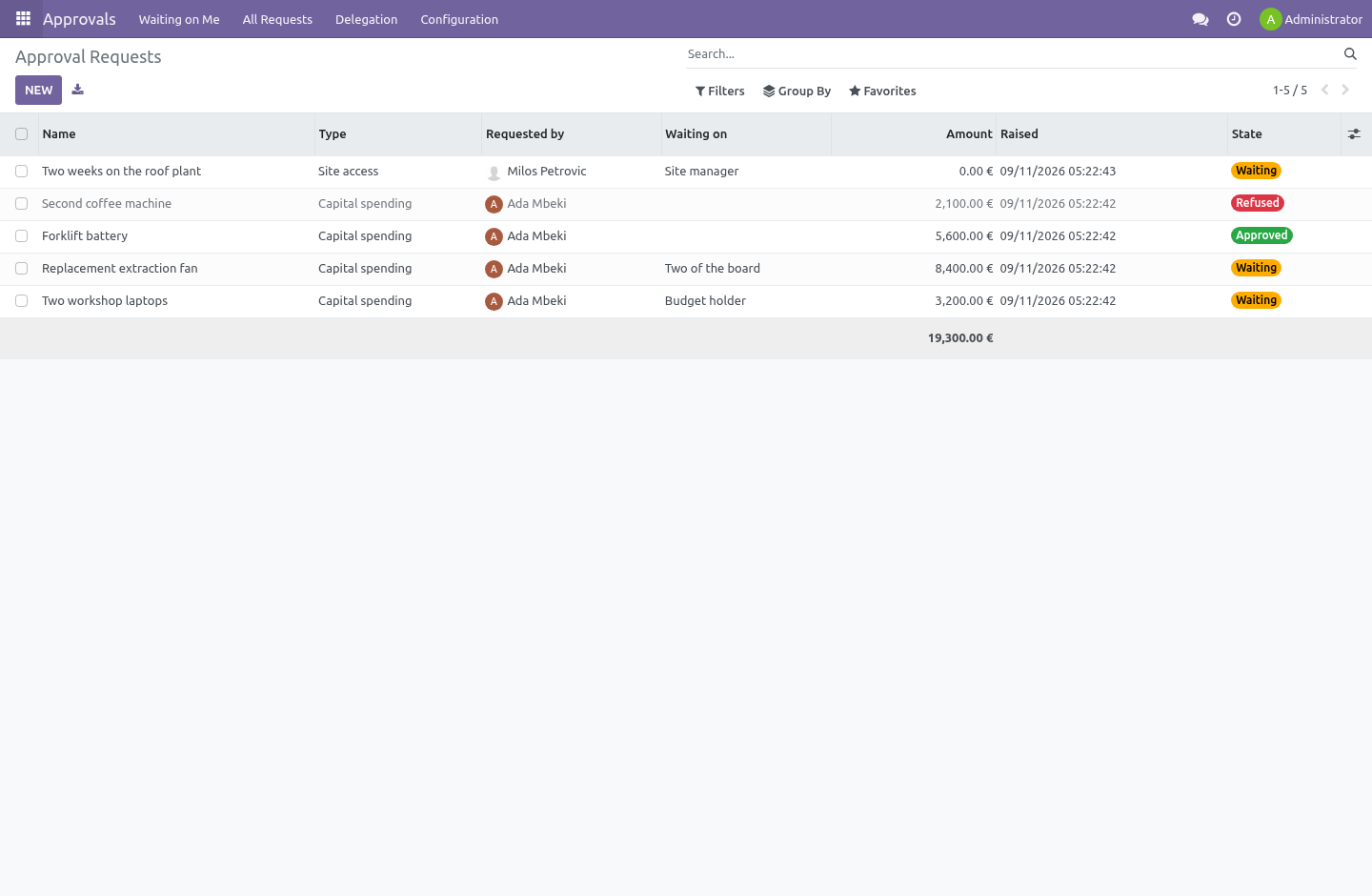The image size is (1372, 896).
Task: Open the Administrator user menu
Action: [x=1311, y=19]
